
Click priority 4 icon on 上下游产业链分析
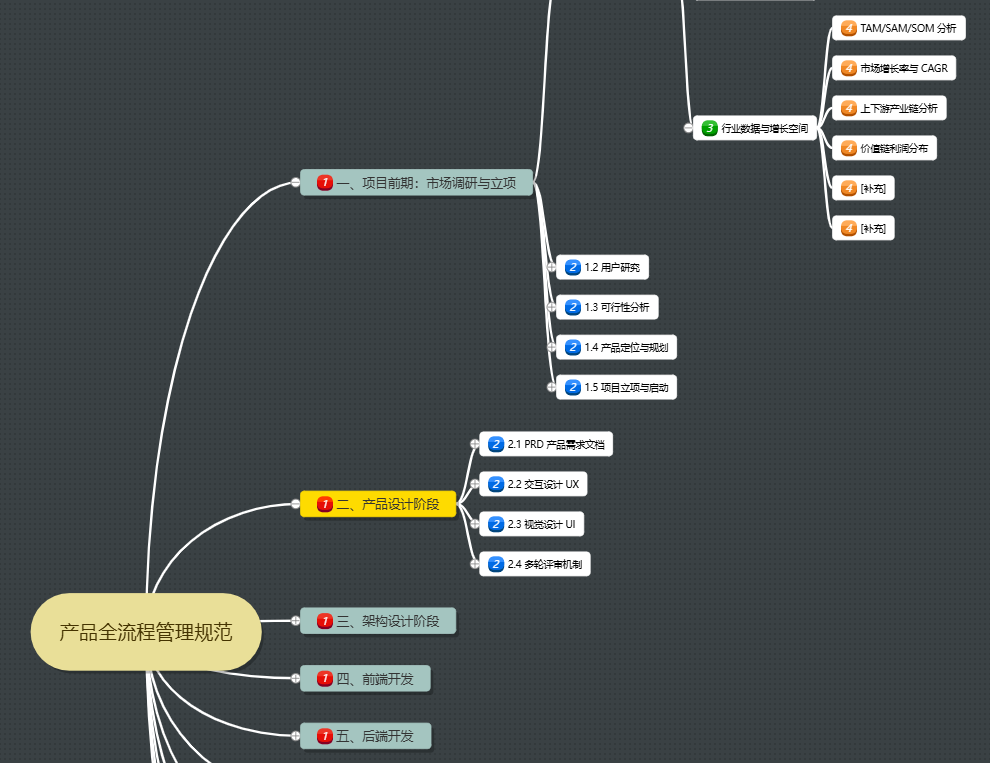pyautogui.click(x=849, y=108)
